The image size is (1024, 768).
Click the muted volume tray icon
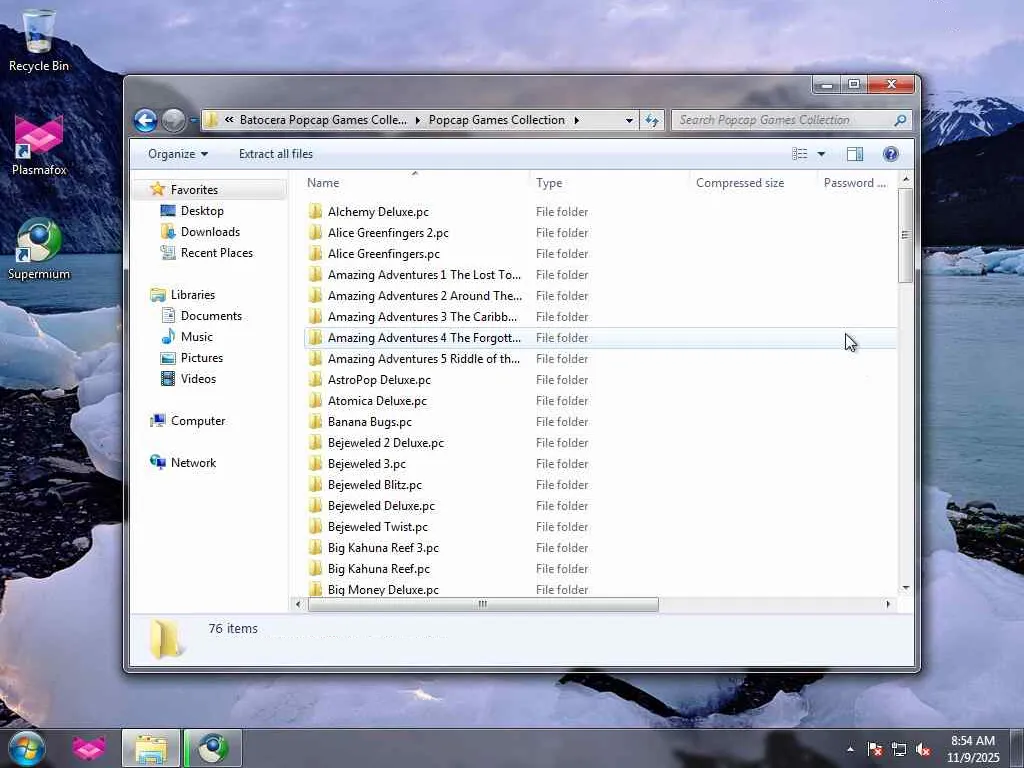[x=923, y=750]
